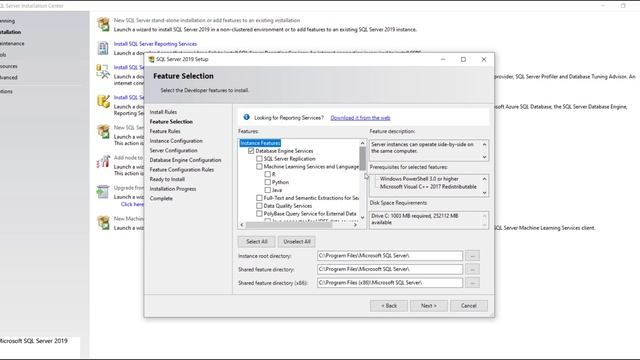Click the Features list scroll down arrow
The image size is (640, 360).
(362, 217)
